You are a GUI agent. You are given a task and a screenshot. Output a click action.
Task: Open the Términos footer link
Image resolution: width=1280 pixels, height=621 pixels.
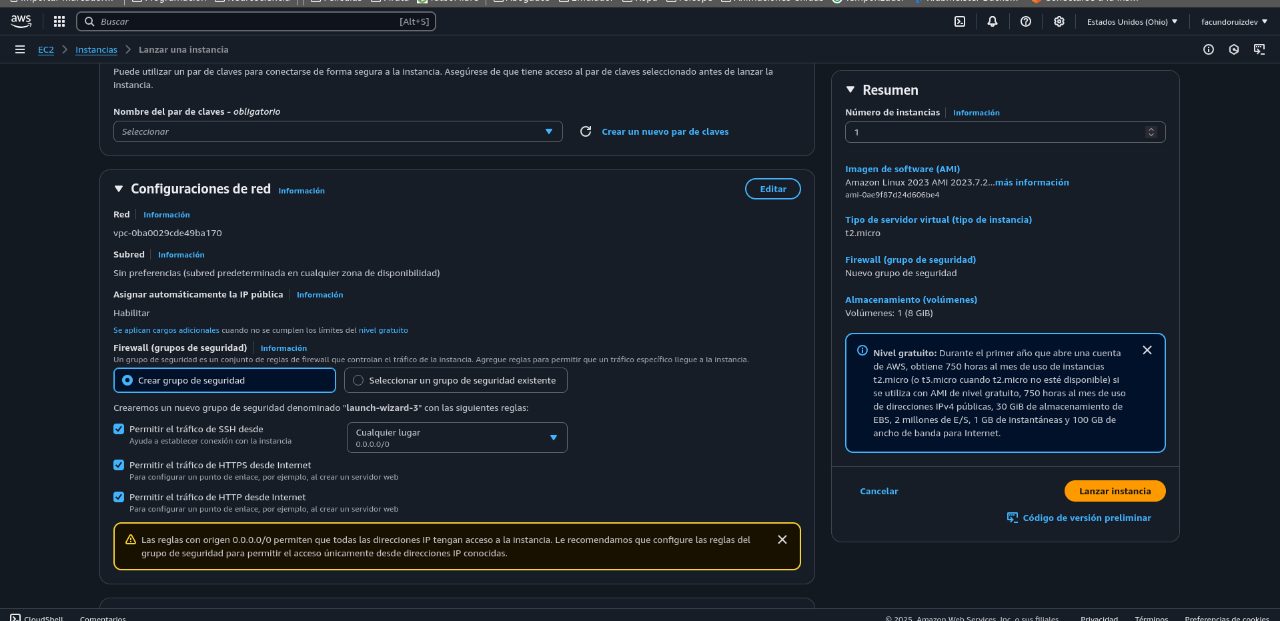(x=1151, y=618)
